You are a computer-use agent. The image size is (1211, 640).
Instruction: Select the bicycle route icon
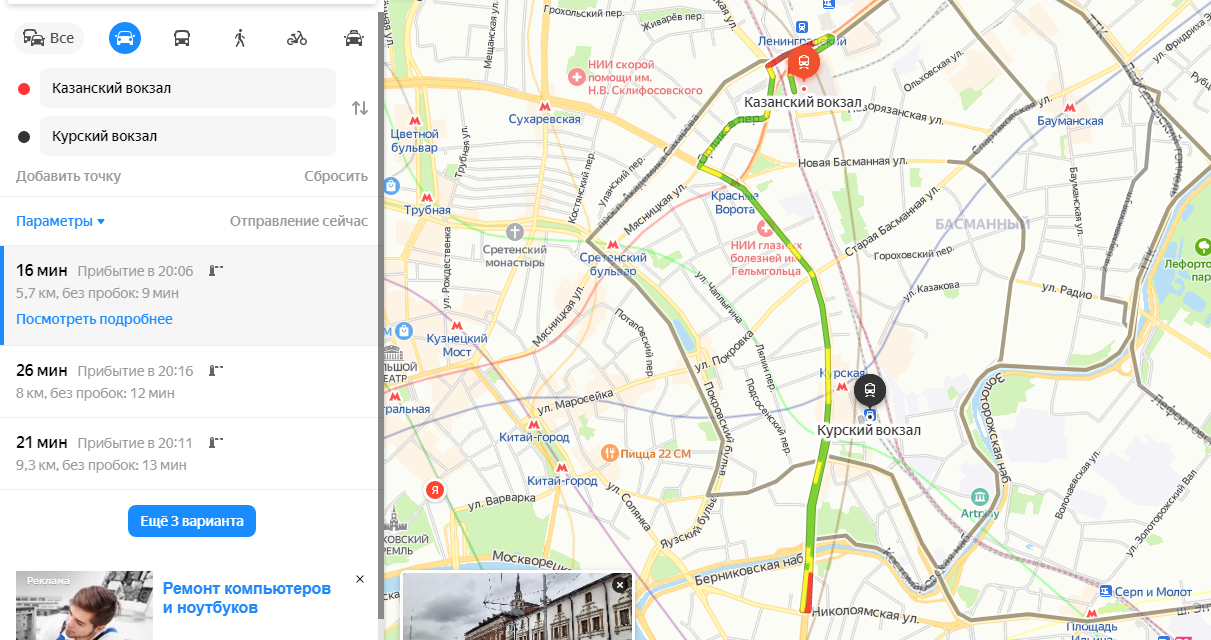(x=297, y=38)
